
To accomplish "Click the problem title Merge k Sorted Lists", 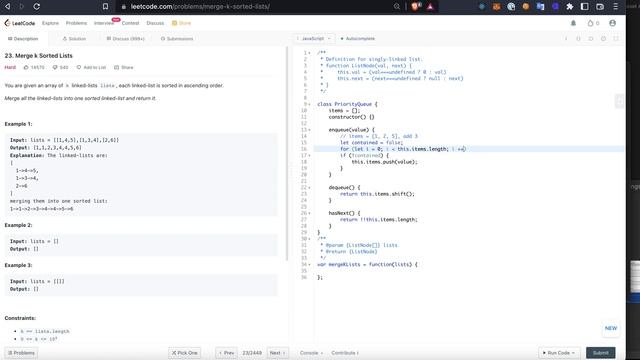I will [x=39, y=56].
